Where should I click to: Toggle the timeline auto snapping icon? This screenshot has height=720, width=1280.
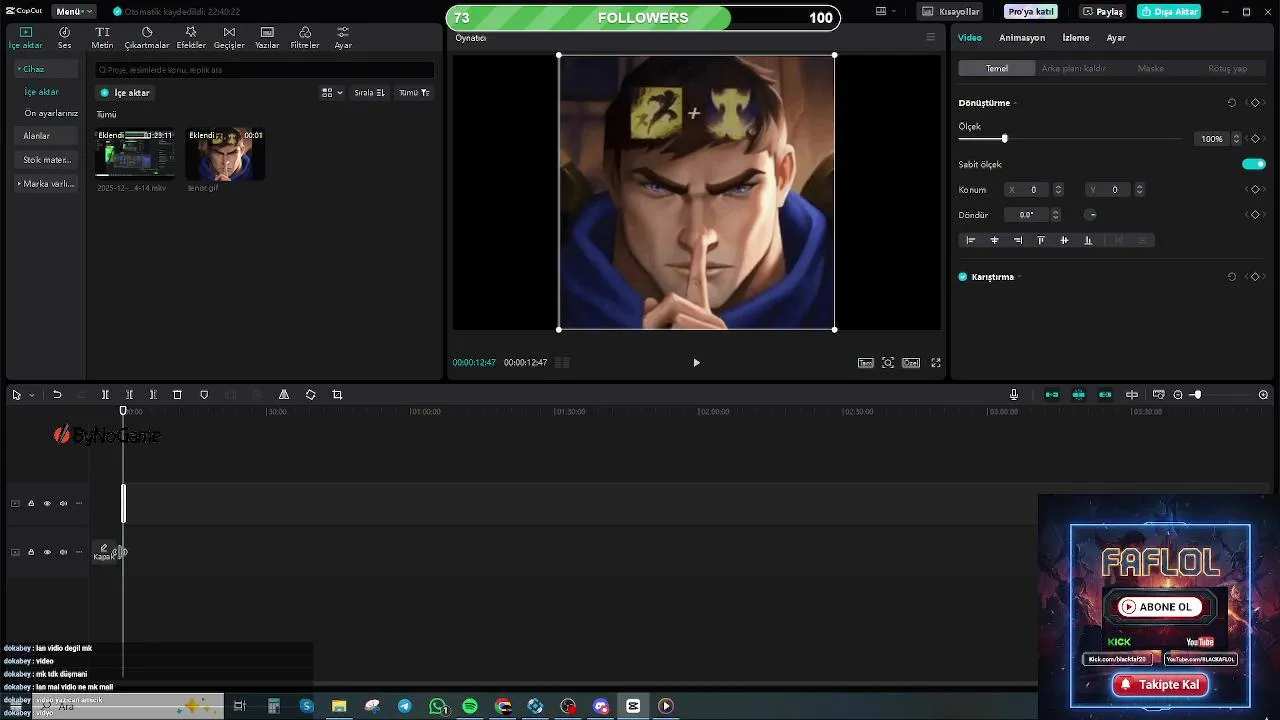click(1078, 395)
